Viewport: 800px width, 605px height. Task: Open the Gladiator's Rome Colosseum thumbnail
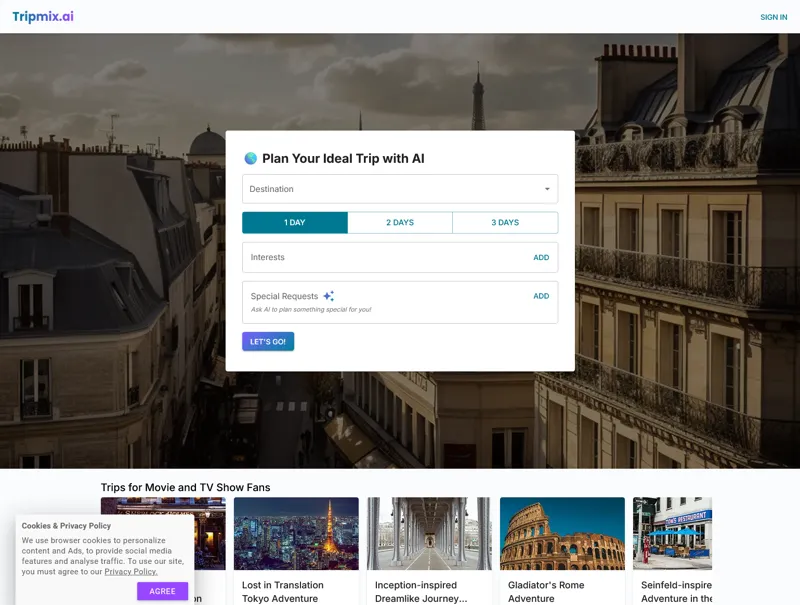pyautogui.click(x=562, y=534)
